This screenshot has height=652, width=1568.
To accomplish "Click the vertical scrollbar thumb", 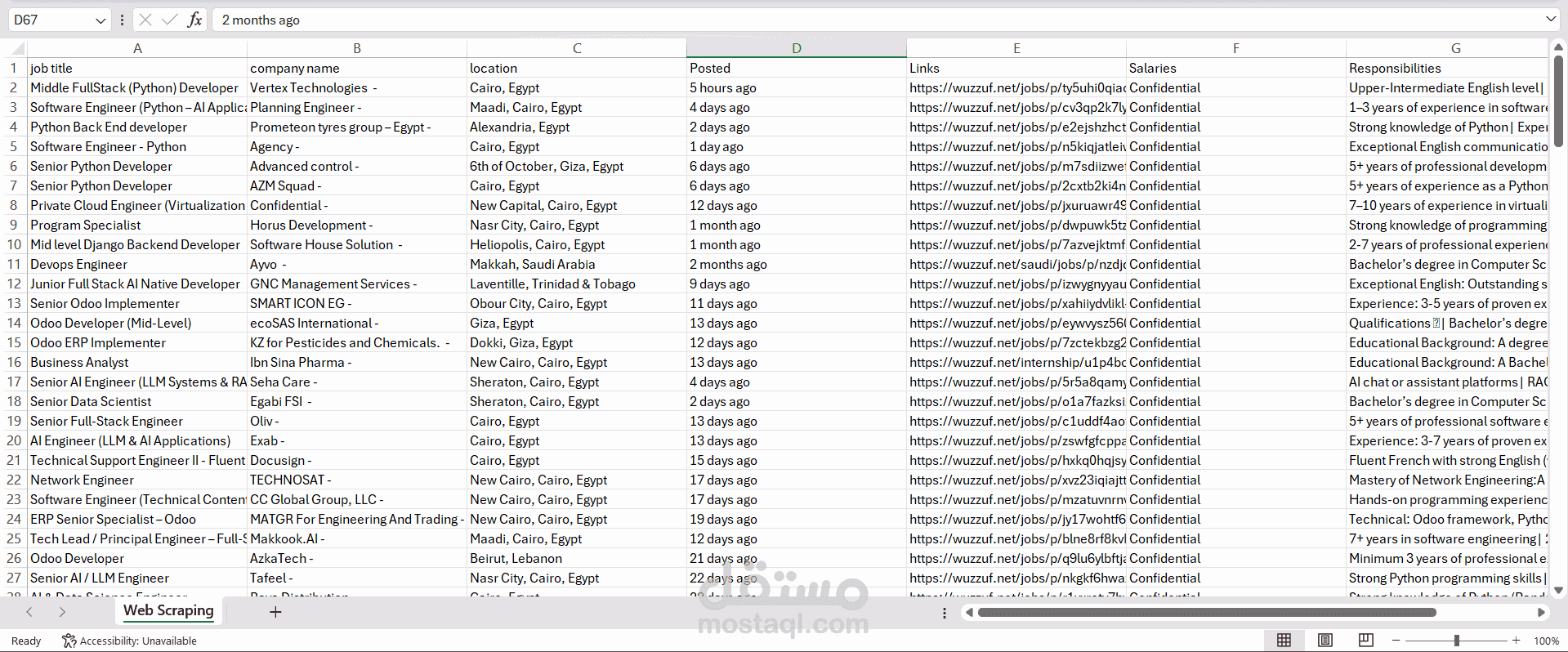I will coord(1558,101).
